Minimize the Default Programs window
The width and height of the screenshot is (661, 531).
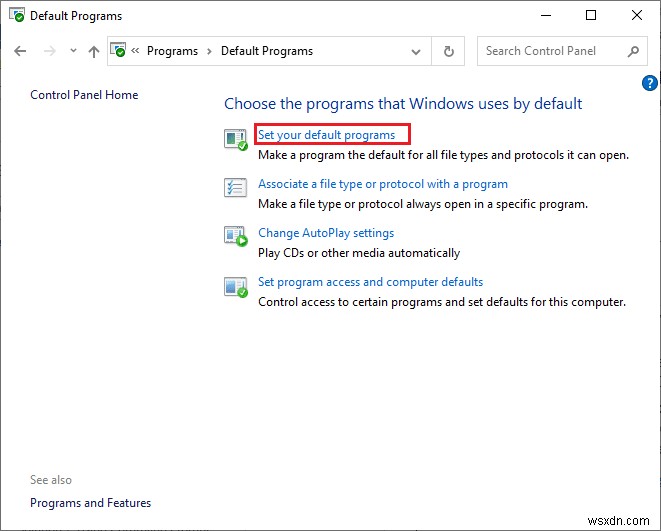click(x=546, y=15)
